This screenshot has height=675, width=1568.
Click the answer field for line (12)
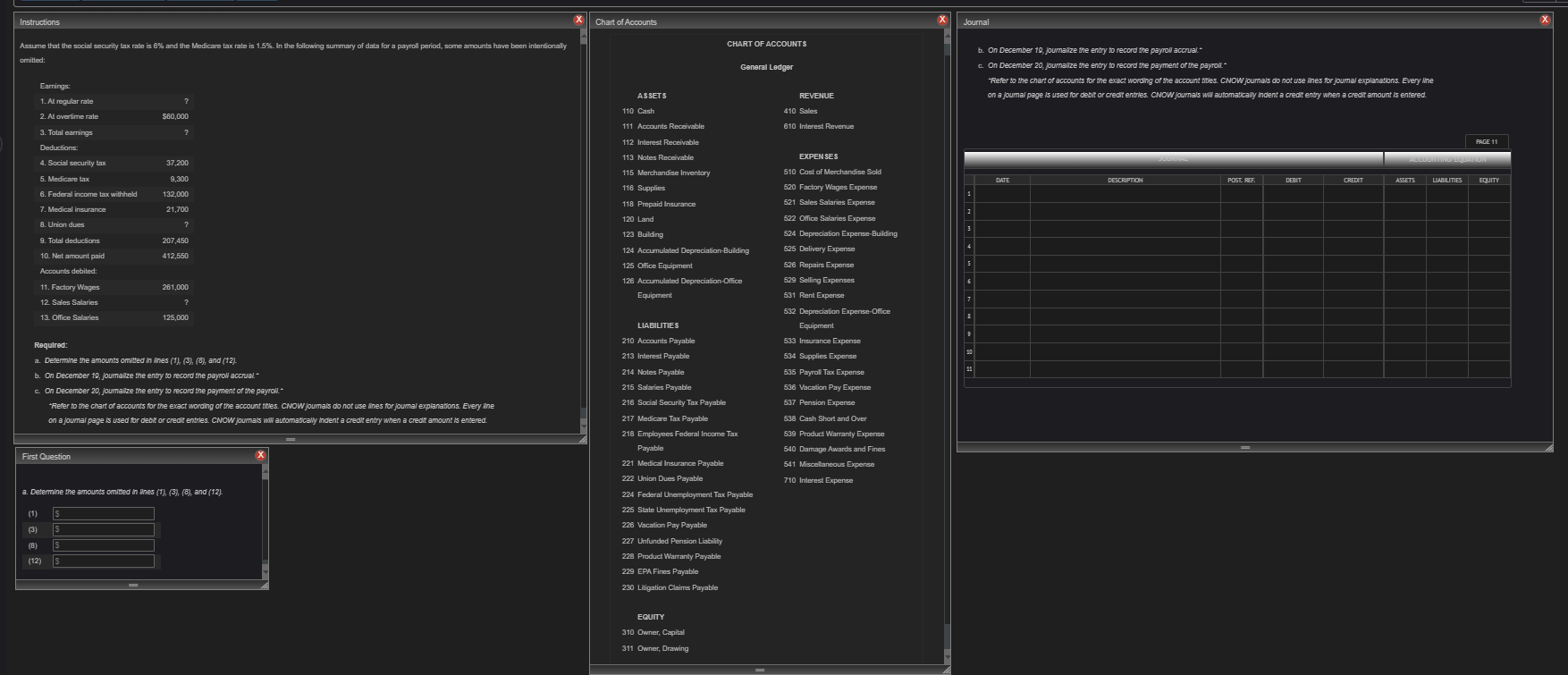pos(103,561)
